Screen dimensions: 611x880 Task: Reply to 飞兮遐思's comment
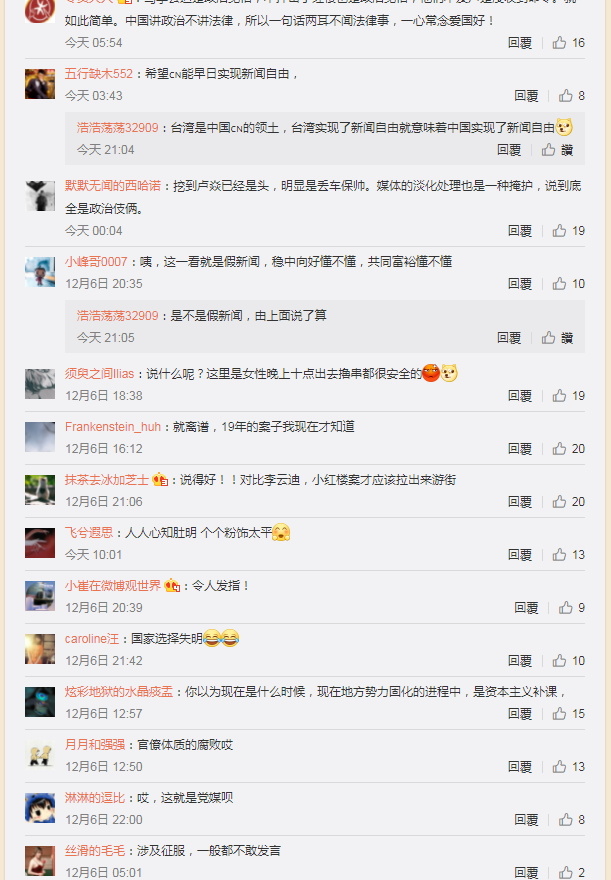[520, 555]
